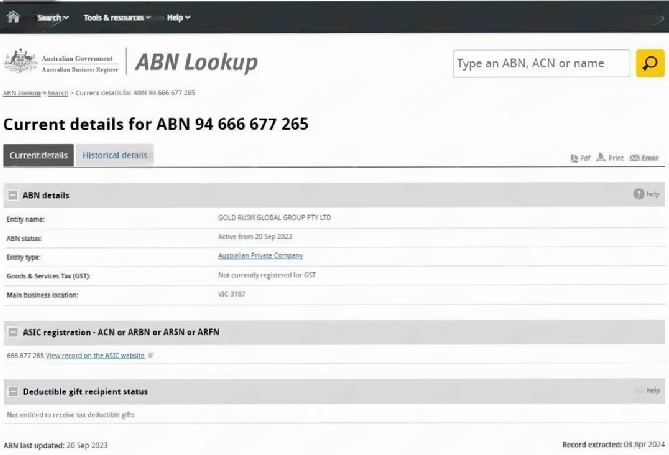
Task: Select entity name GOLD RUSH GLOBAL GROUP PTY LTD
Action: pyautogui.click(x=274, y=217)
